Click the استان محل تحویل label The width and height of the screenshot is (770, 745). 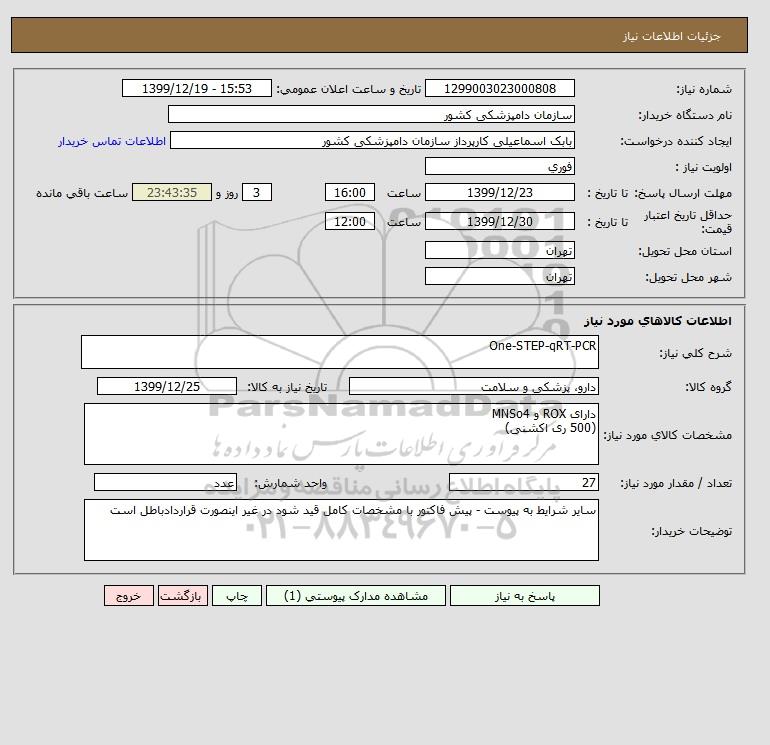tap(685, 251)
